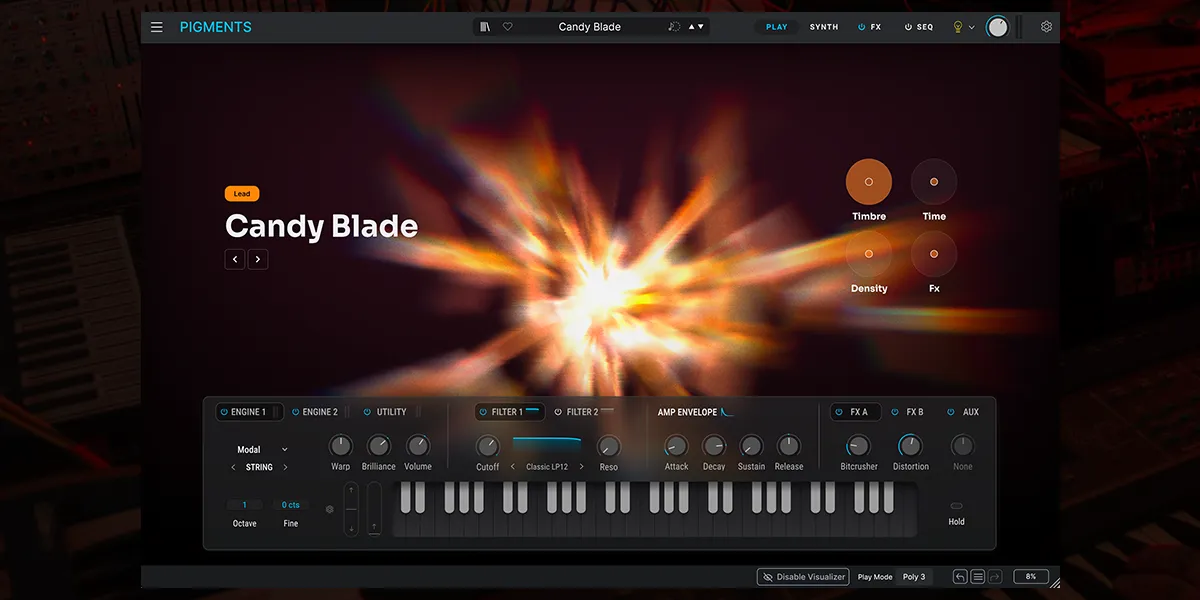Open the hamburger main menu
Image resolution: width=1200 pixels, height=600 pixels.
pos(157,27)
